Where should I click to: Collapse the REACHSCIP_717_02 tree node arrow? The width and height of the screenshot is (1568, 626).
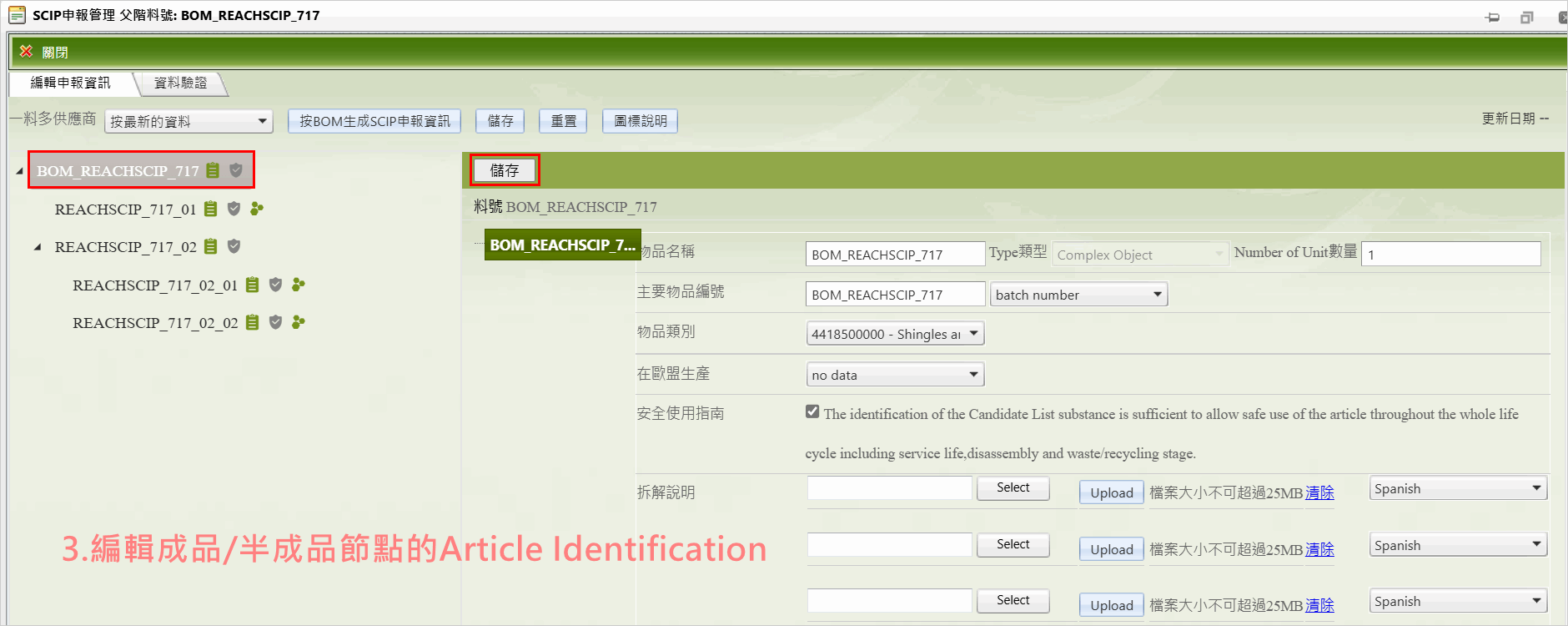pos(38,247)
